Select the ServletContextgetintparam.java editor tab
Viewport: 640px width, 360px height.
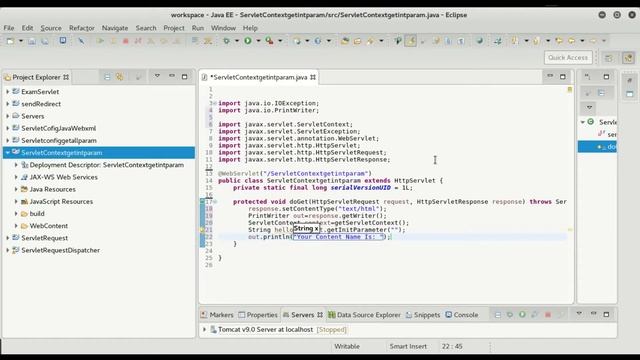(260, 77)
